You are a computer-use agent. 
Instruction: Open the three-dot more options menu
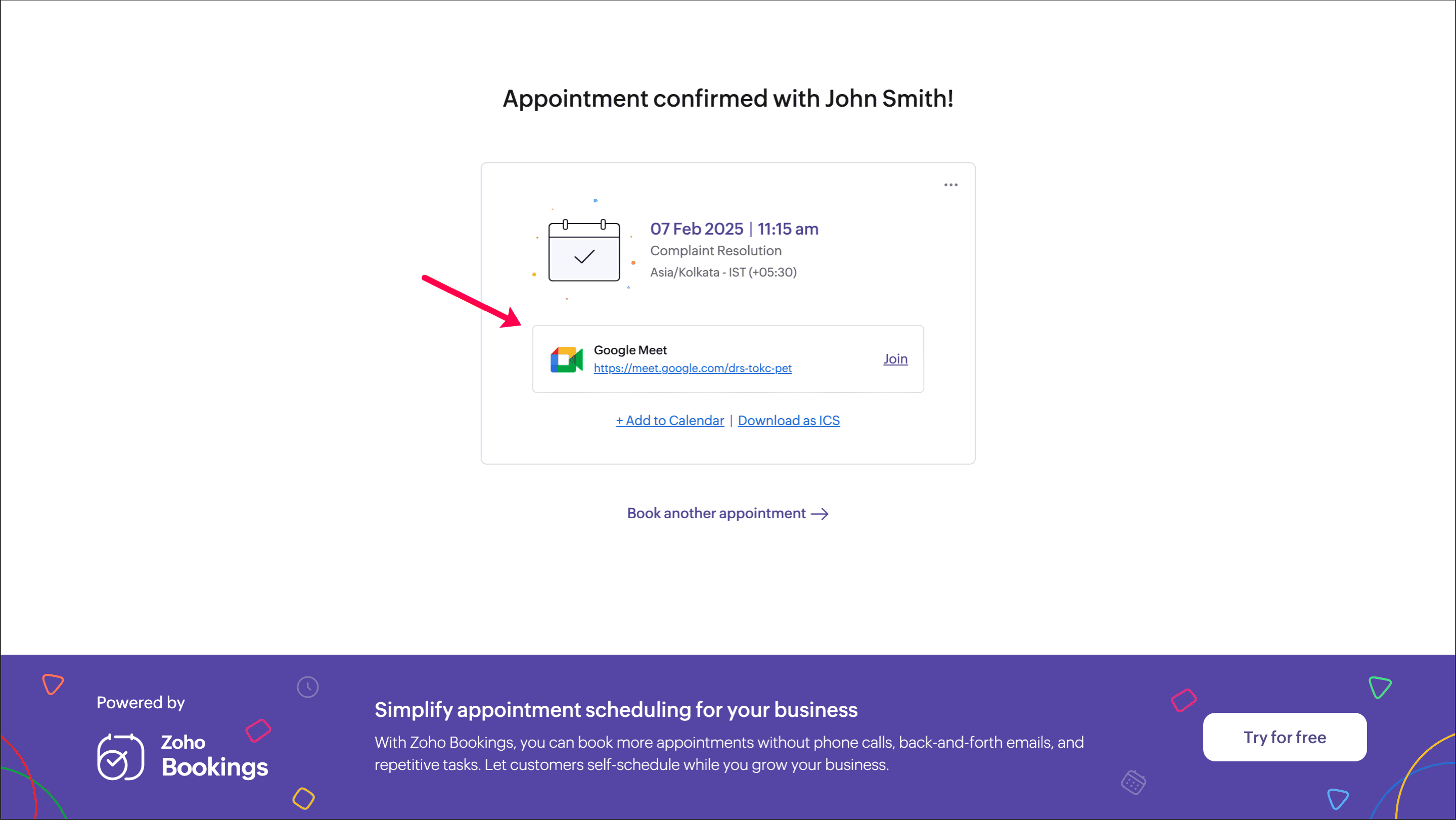950,185
